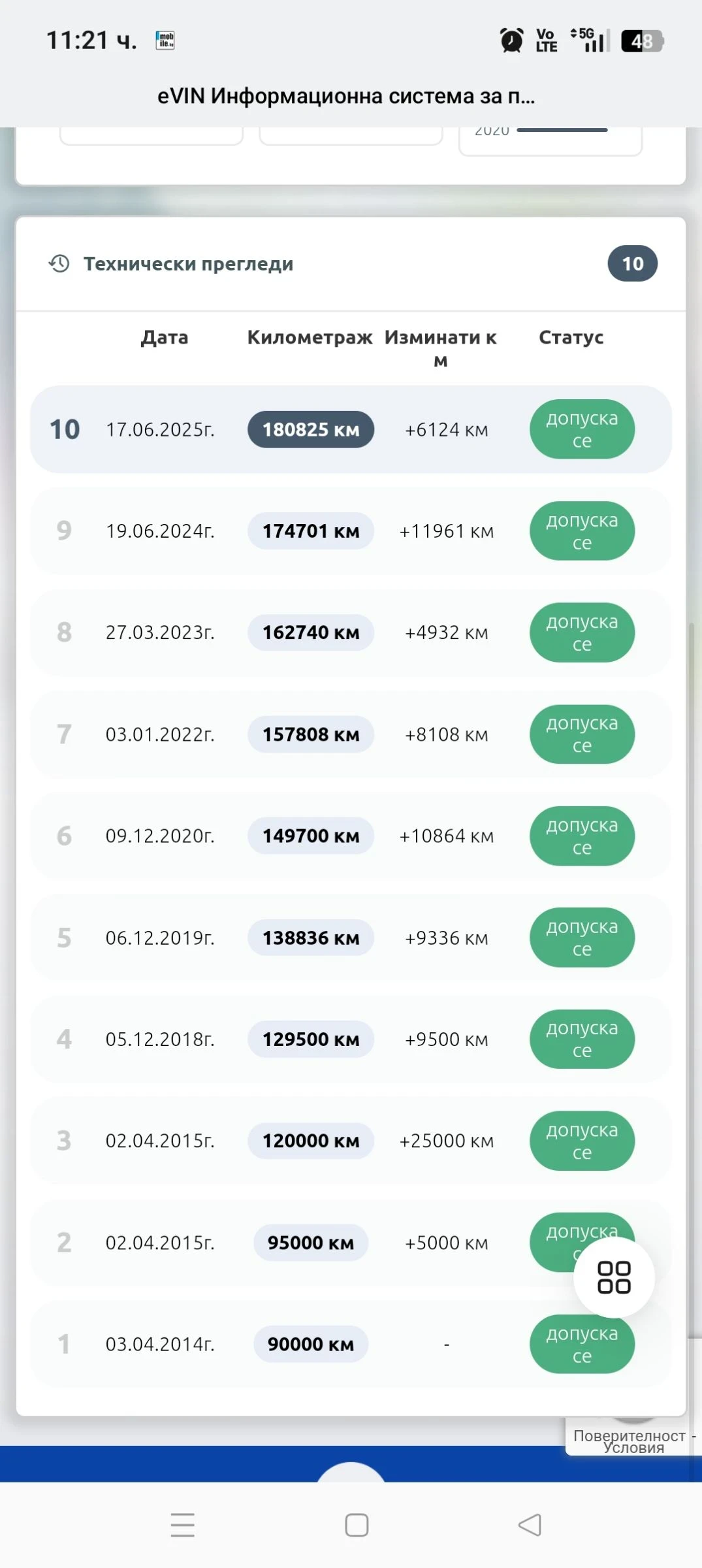Open the floating four-squares grid button
702x1568 pixels.
tap(614, 1277)
